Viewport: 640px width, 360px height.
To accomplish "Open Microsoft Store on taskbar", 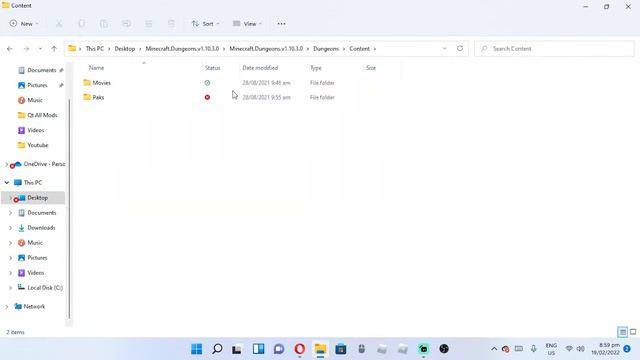I will (341, 349).
